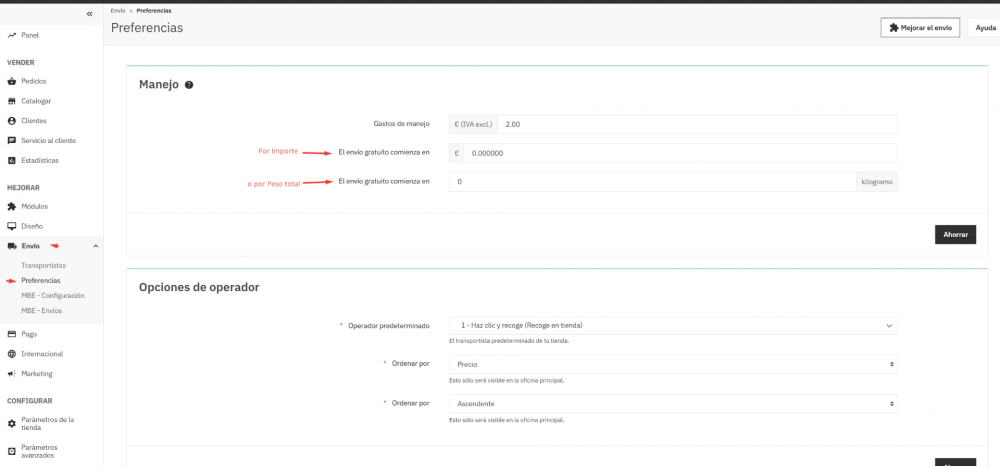Image resolution: width=1000 pixels, height=466 pixels.
Task: Click the Gastos de manejo label
Action: click(x=401, y=124)
